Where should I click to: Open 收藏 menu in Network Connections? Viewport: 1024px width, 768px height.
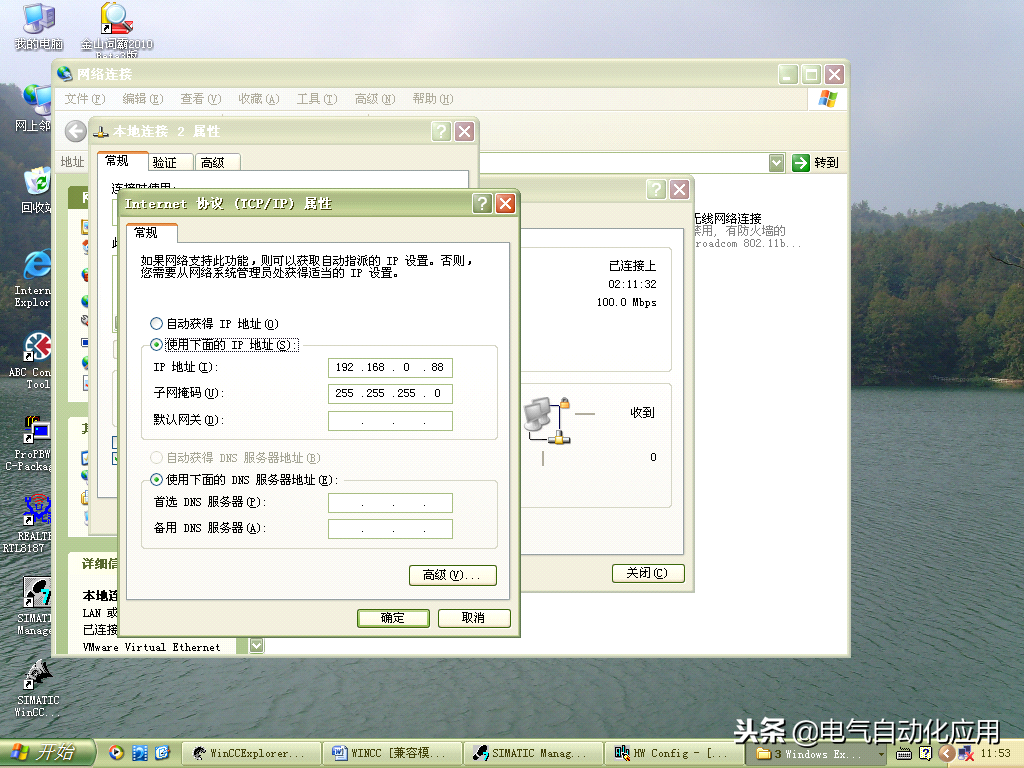259,99
